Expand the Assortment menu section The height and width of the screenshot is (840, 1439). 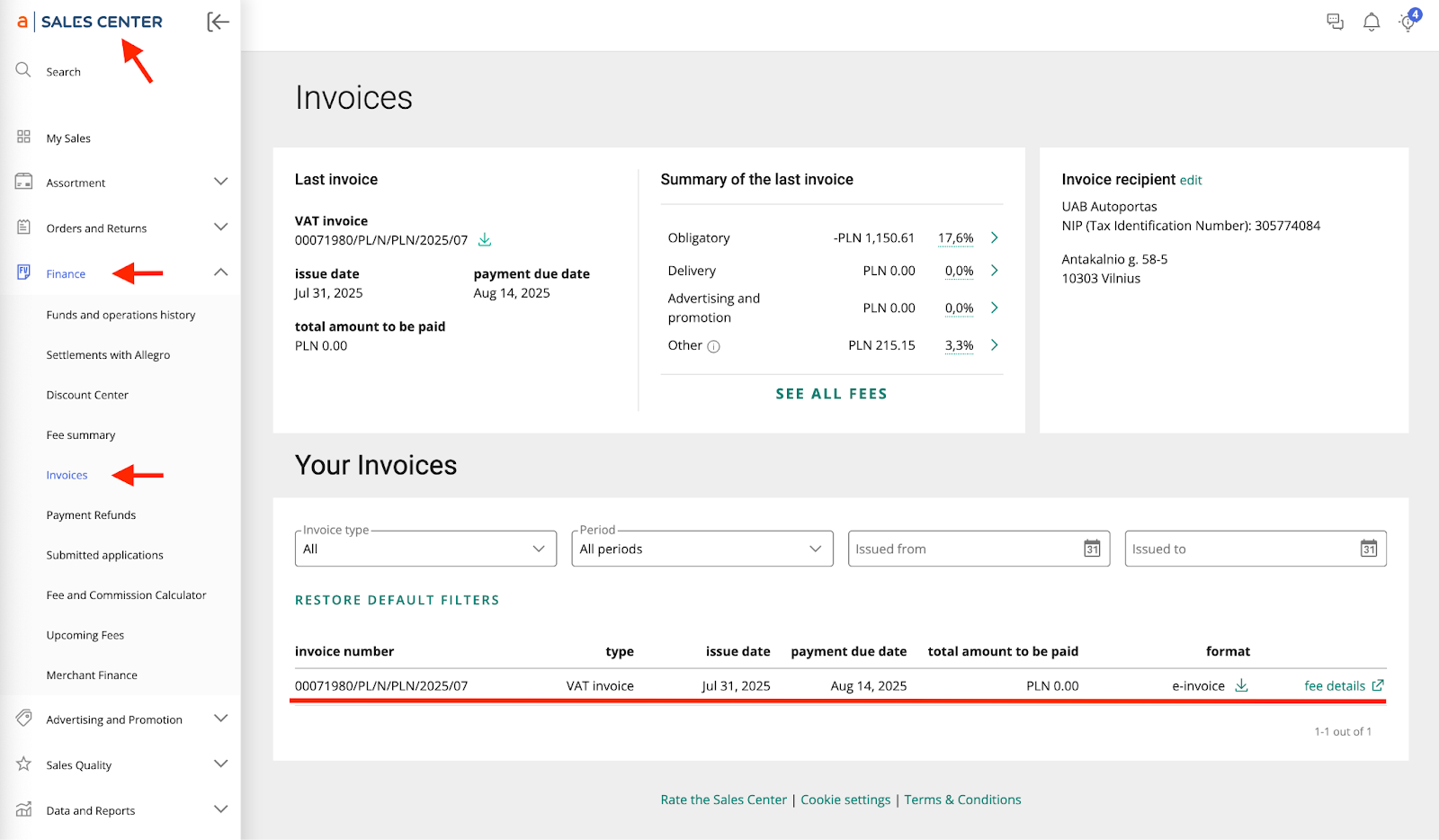(220, 182)
